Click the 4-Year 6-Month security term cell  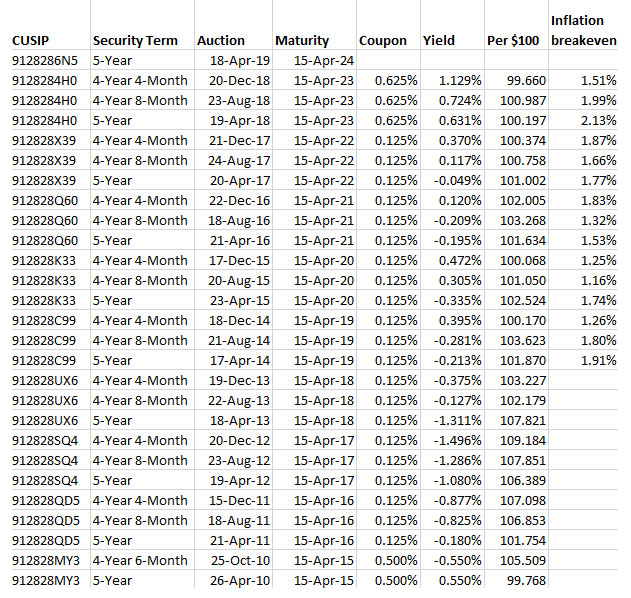coord(139,561)
